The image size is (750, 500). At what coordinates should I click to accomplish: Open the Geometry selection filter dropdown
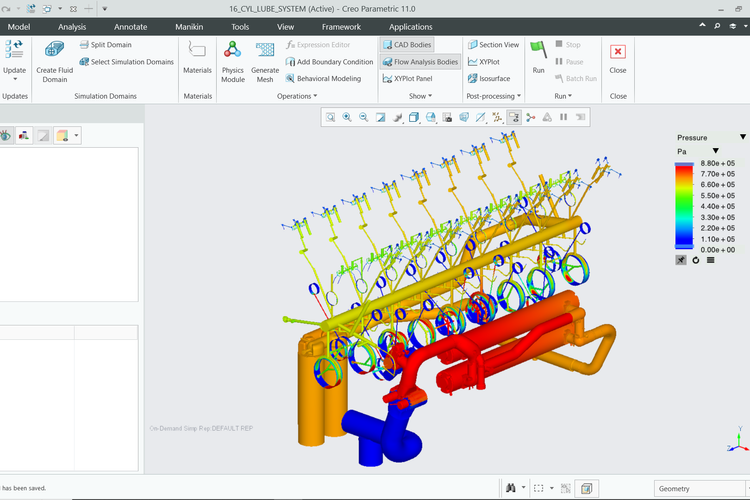tap(697, 488)
